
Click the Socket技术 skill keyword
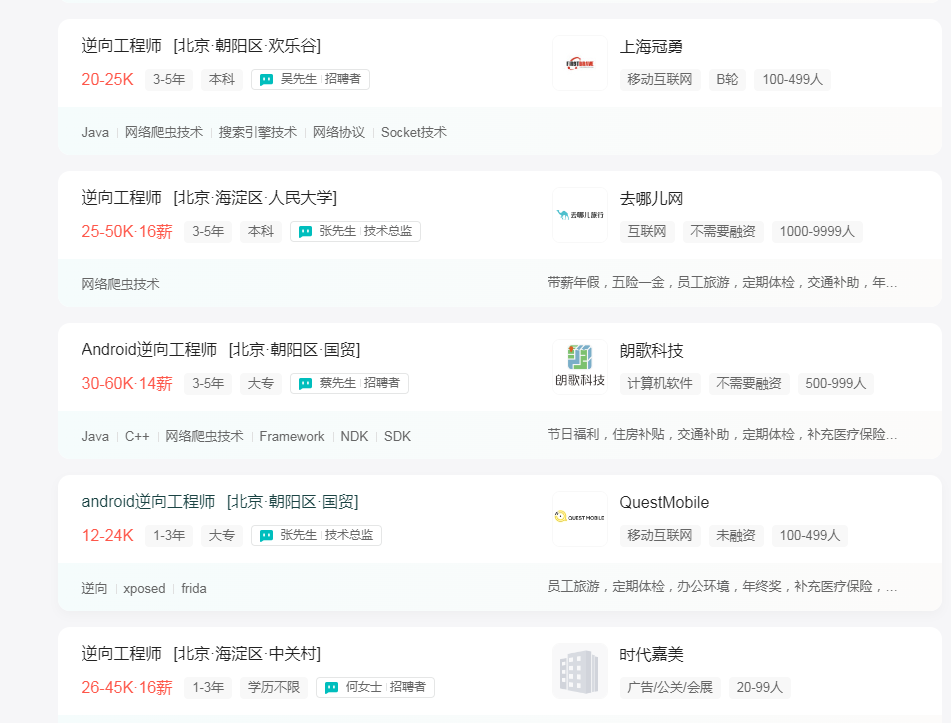click(x=414, y=132)
